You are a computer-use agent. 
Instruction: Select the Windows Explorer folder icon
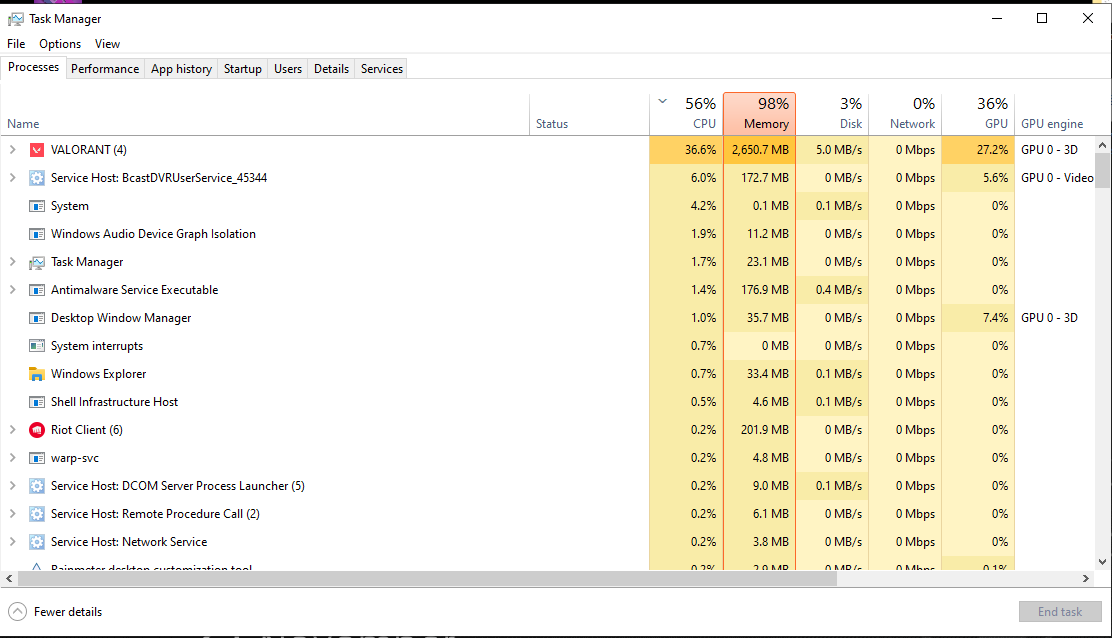[x=37, y=374]
